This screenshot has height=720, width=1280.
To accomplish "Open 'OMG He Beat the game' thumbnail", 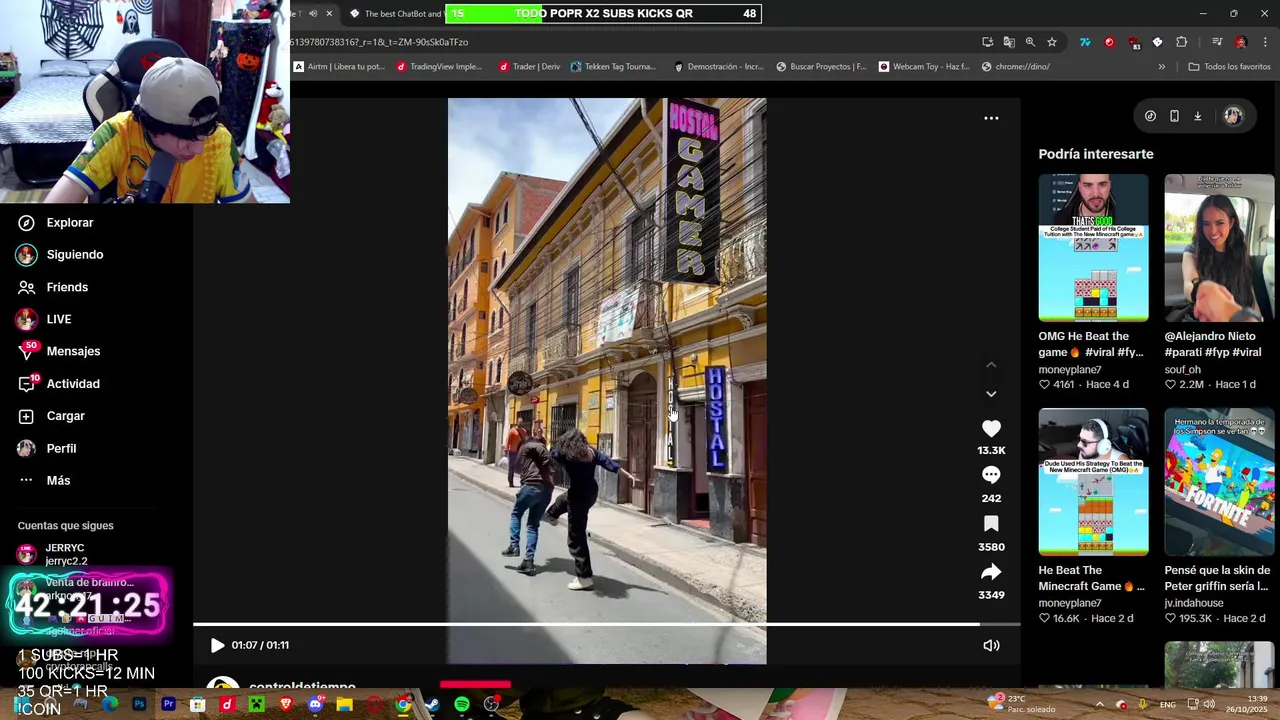I will pos(1093,248).
